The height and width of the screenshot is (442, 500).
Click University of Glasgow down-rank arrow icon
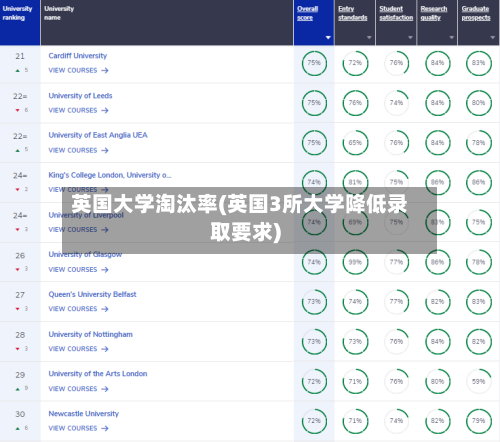(17, 269)
